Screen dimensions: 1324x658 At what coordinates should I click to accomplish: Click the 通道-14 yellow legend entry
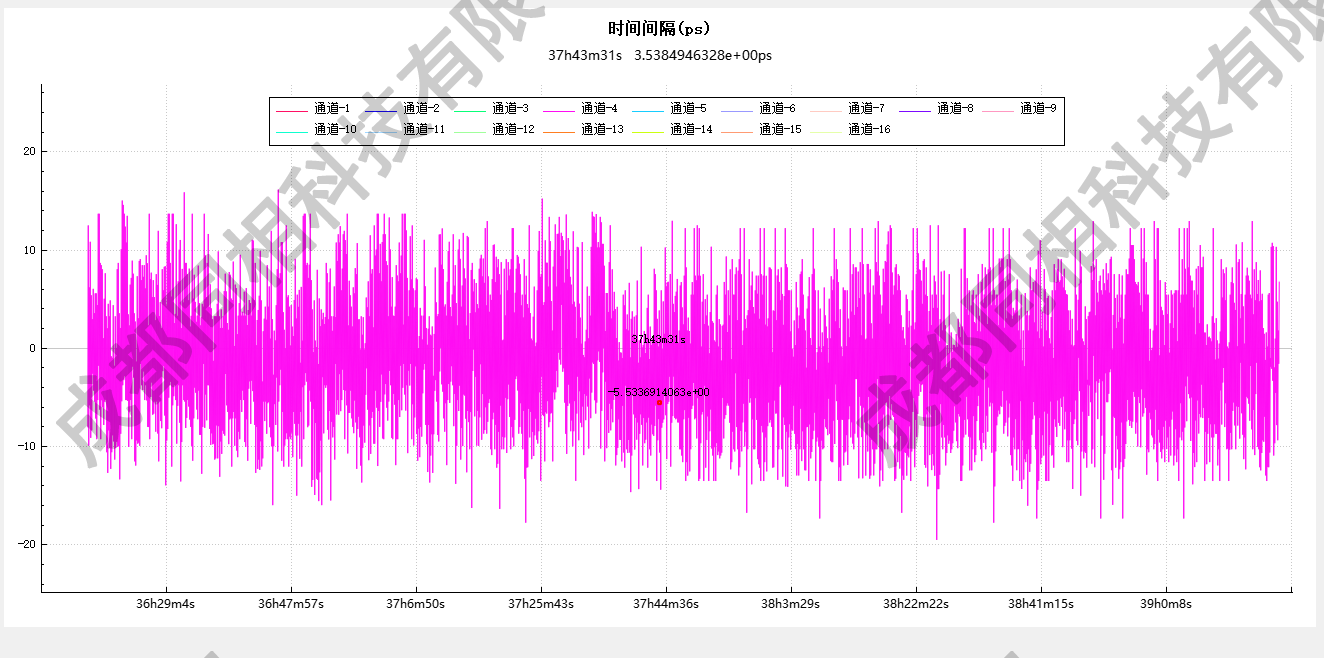click(x=690, y=129)
